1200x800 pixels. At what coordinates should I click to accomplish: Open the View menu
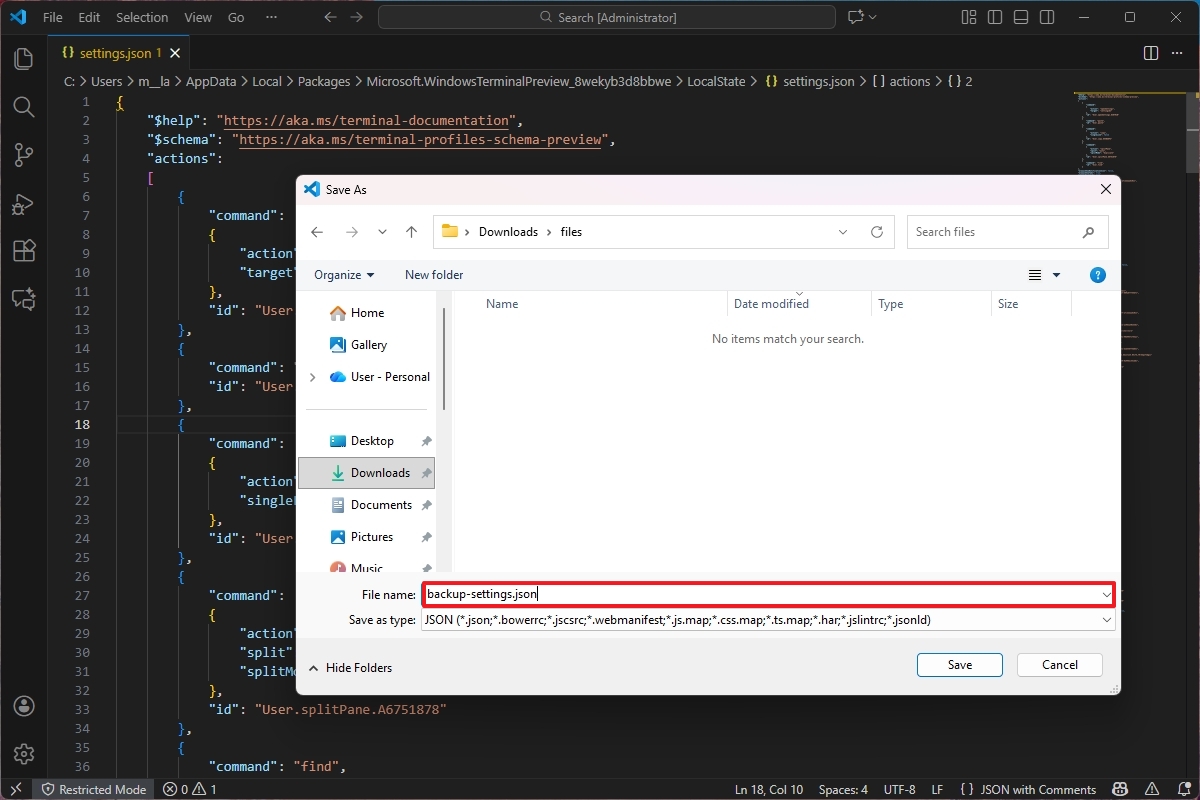point(198,17)
